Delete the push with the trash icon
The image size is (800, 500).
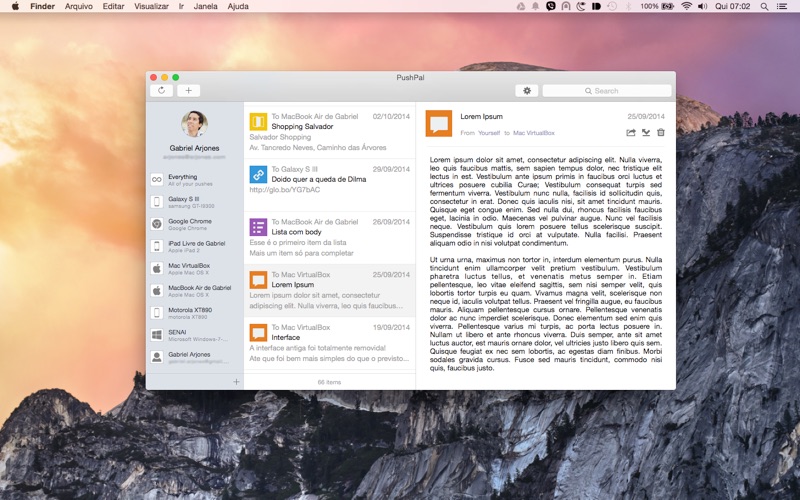point(660,132)
